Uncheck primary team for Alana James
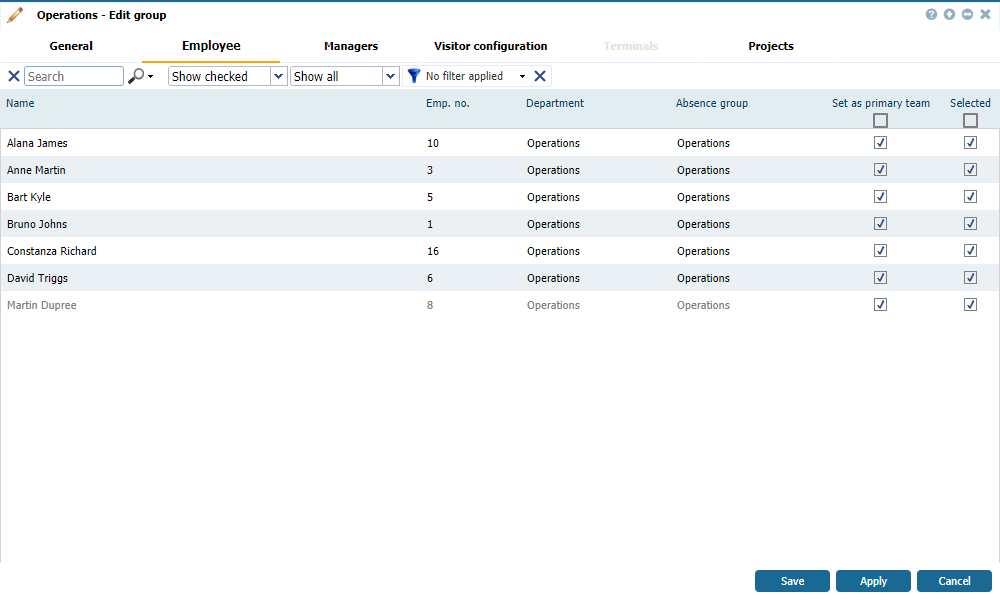This screenshot has height=600, width=1000. point(880,143)
